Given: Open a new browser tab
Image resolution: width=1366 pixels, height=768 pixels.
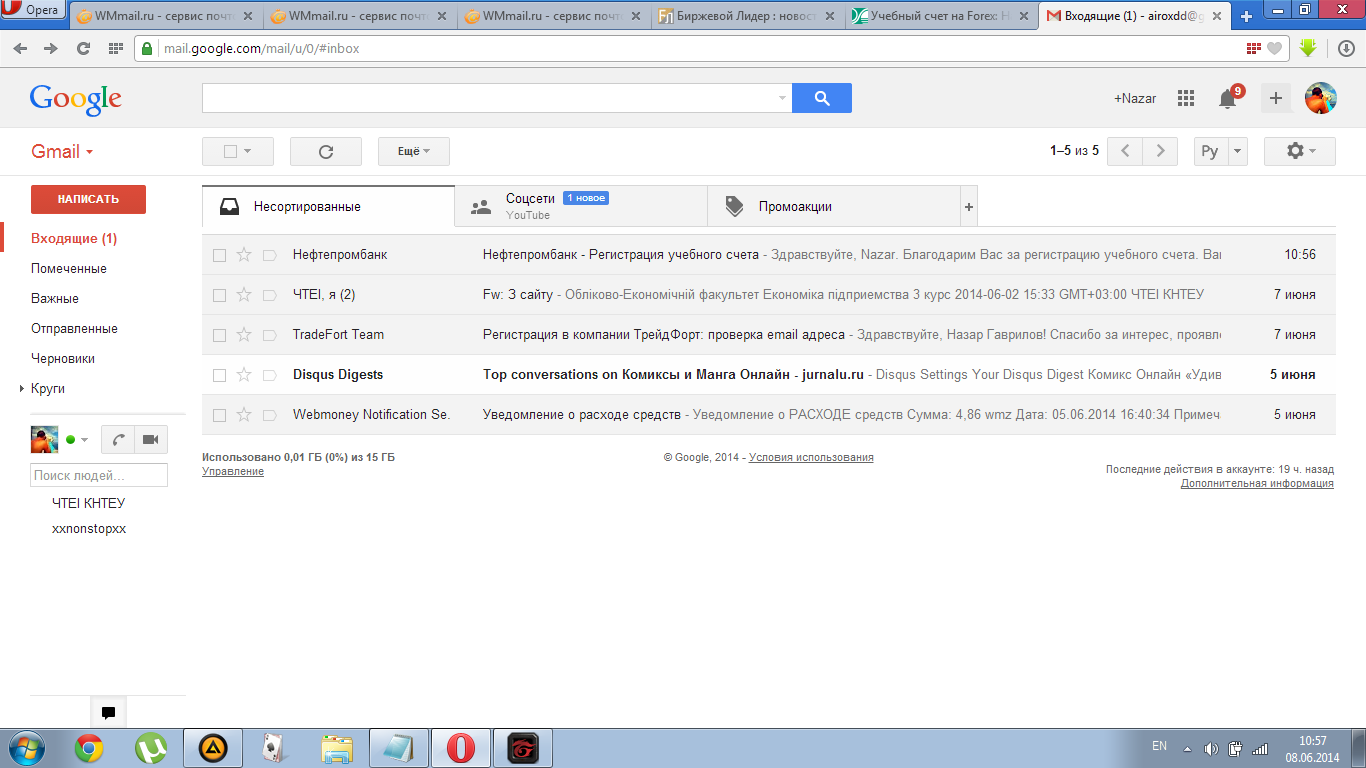Looking at the screenshot, I should pyautogui.click(x=1246, y=16).
